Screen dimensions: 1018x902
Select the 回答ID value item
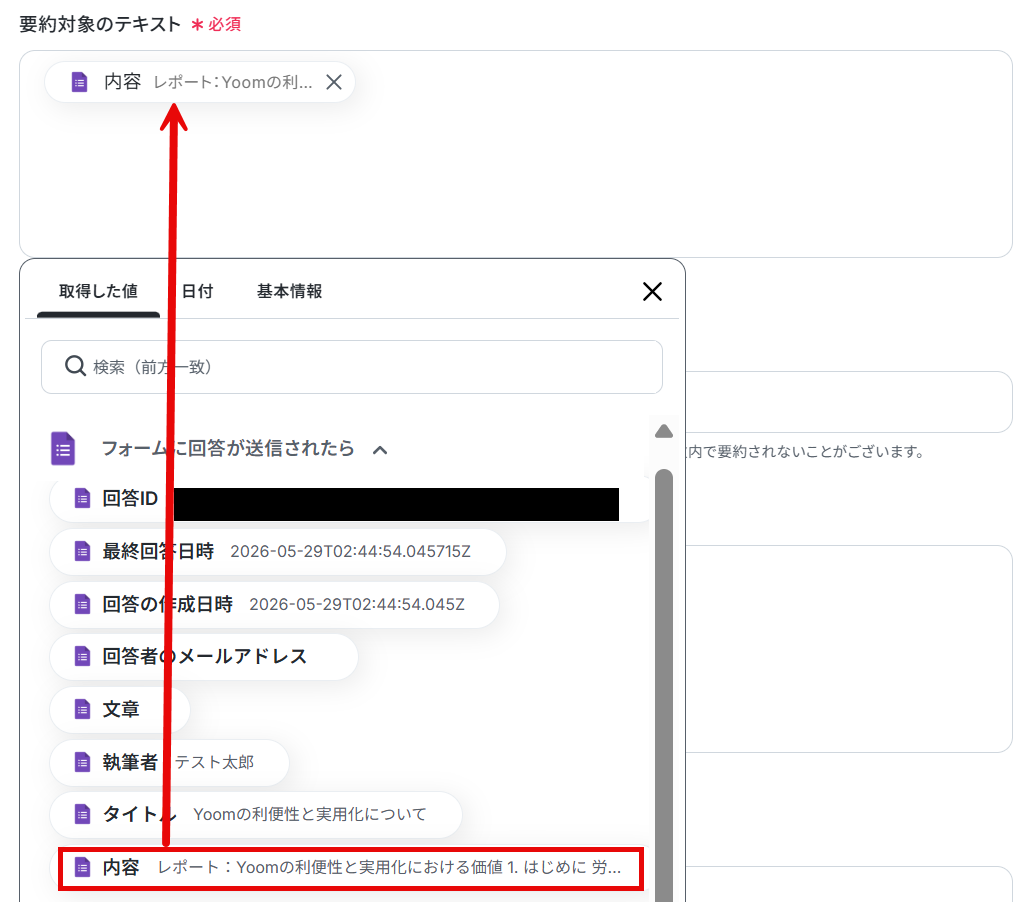[x=349, y=499]
